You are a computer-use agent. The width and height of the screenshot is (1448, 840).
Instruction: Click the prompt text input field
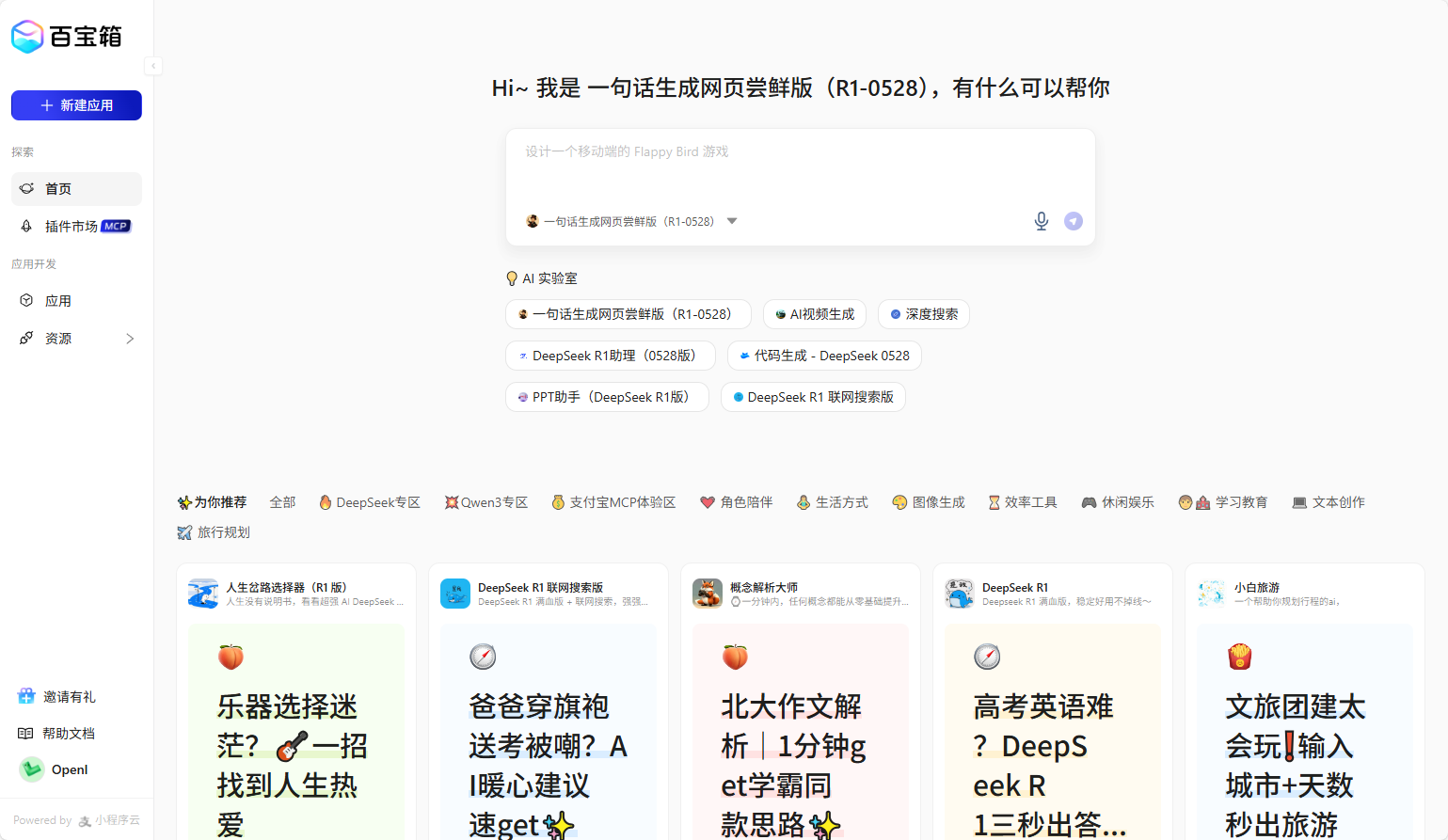(x=800, y=167)
